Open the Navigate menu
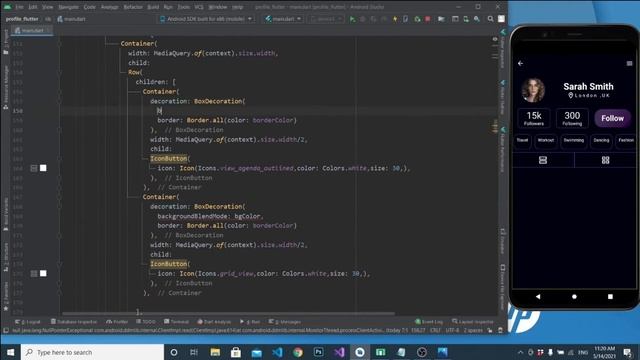The height and width of the screenshot is (360, 640). (68, 7)
